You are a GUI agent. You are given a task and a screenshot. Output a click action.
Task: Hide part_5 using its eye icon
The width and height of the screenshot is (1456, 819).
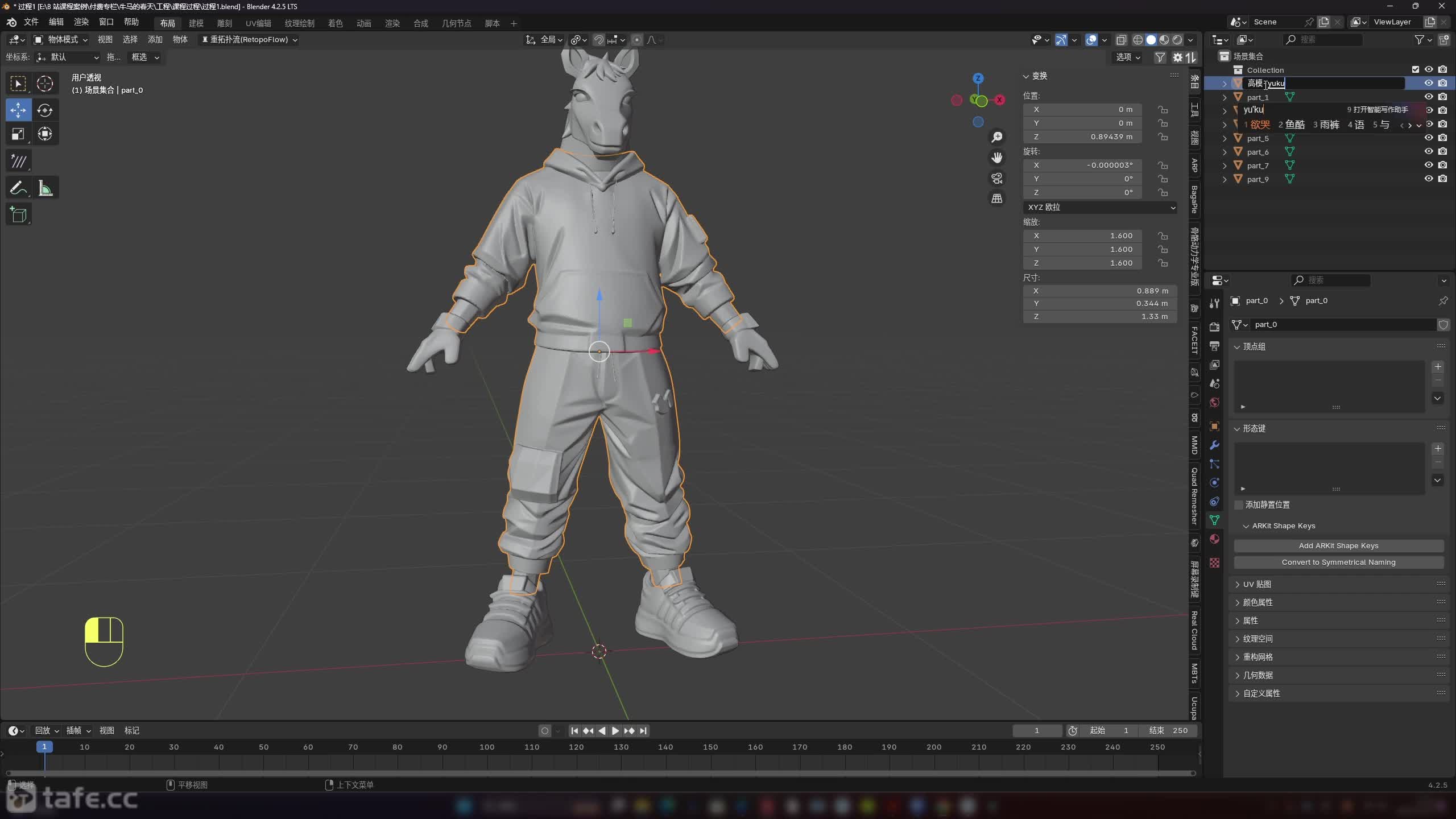point(1428,138)
